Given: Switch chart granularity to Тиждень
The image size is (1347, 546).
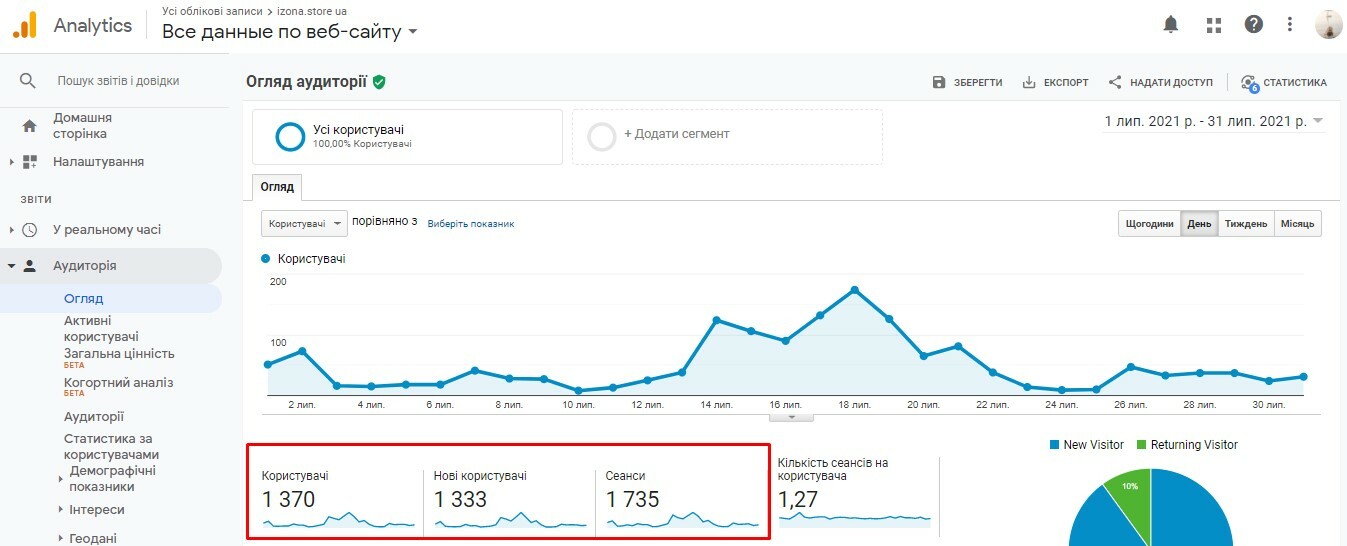Looking at the screenshot, I should [1246, 224].
